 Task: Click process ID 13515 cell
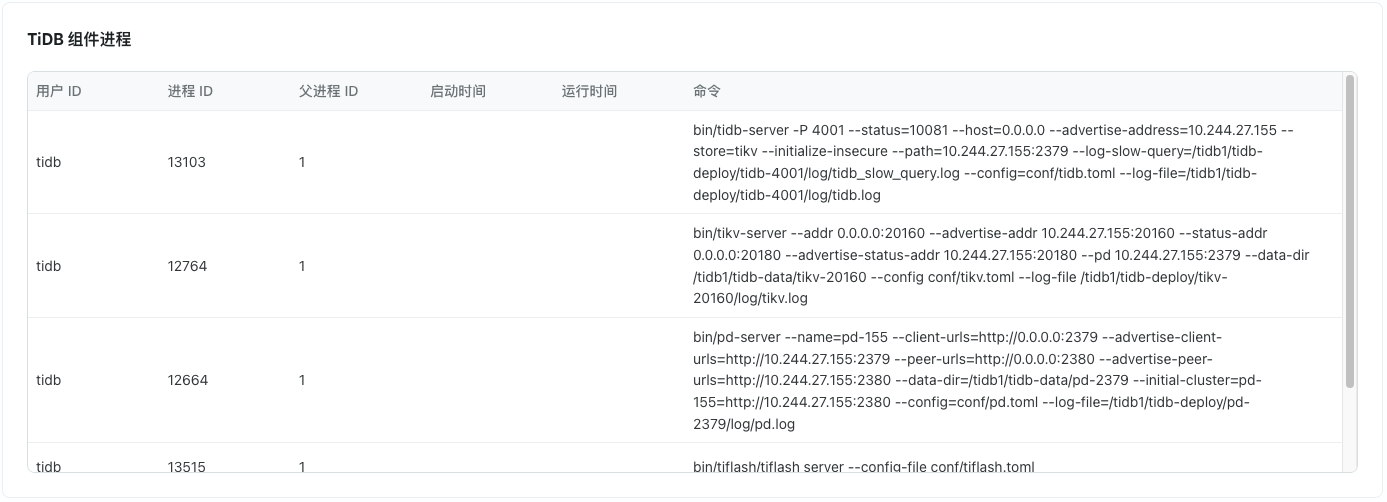click(x=187, y=466)
